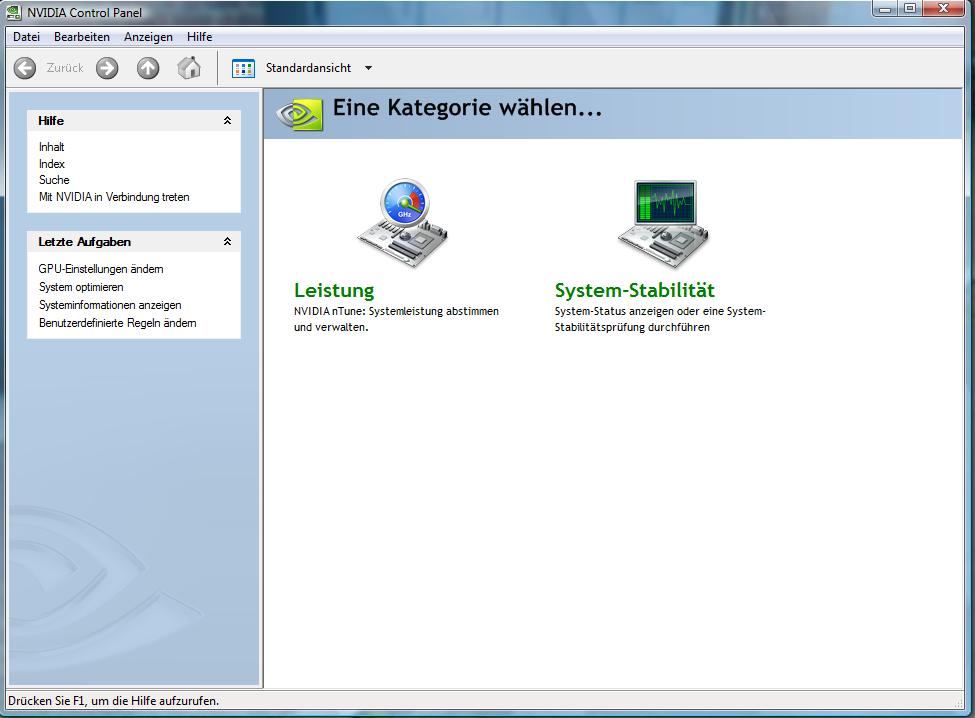This screenshot has height=718, width=975.
Task: Open System optimieren task
Action: pyautogui.click(x=81, y=287)
